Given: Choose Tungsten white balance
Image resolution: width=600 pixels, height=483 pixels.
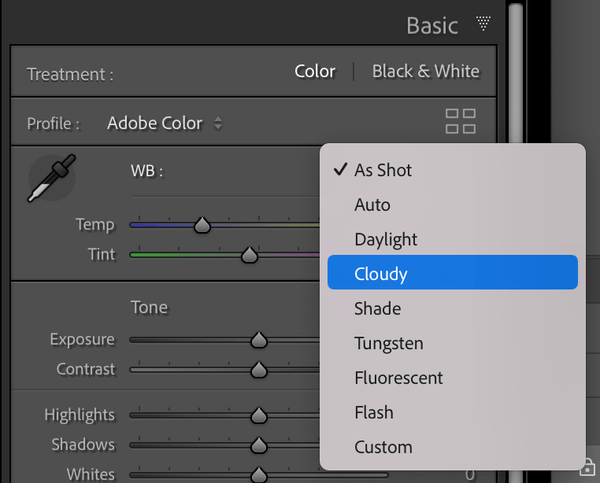Looking at the screenshot, I should pyautogui.click(x=453, y=343).
